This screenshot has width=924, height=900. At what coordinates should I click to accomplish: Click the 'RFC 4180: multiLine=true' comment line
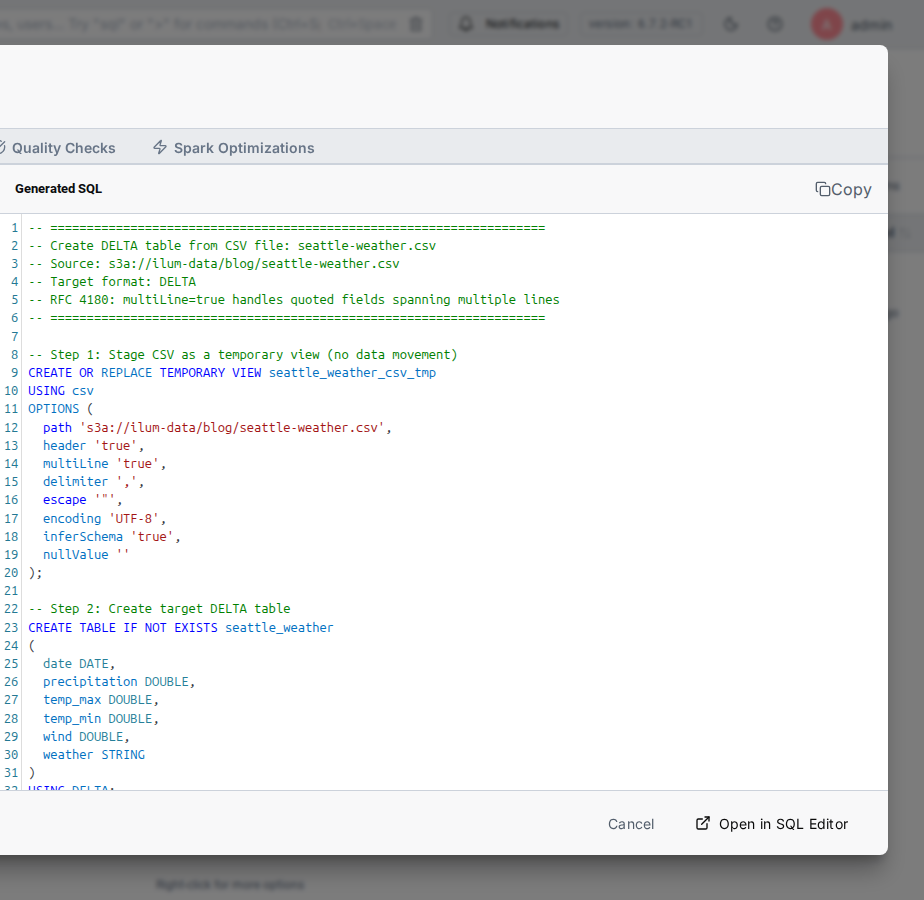point(294,299)
